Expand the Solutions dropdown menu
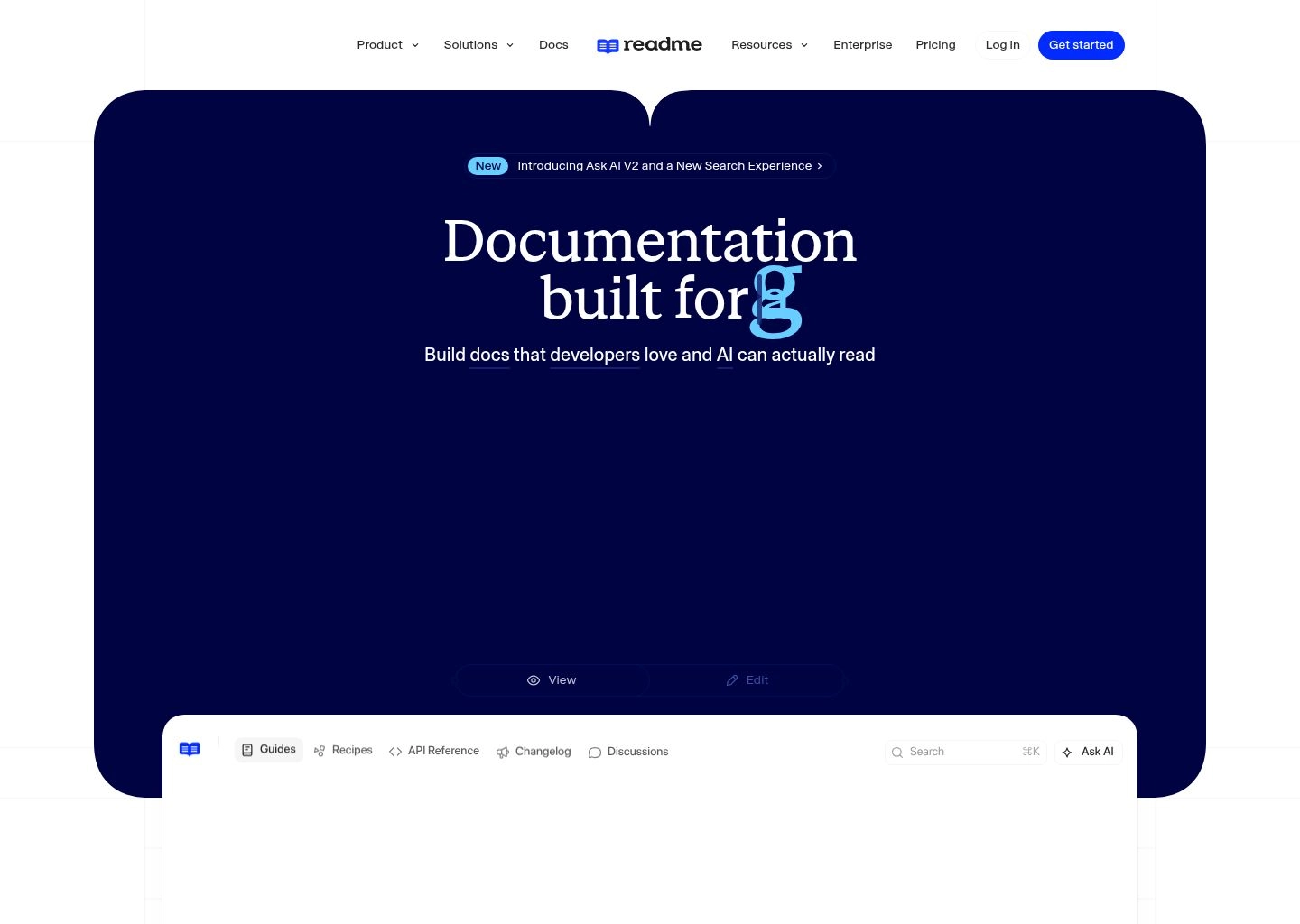 pyautogui.click(x=478, y=45)
